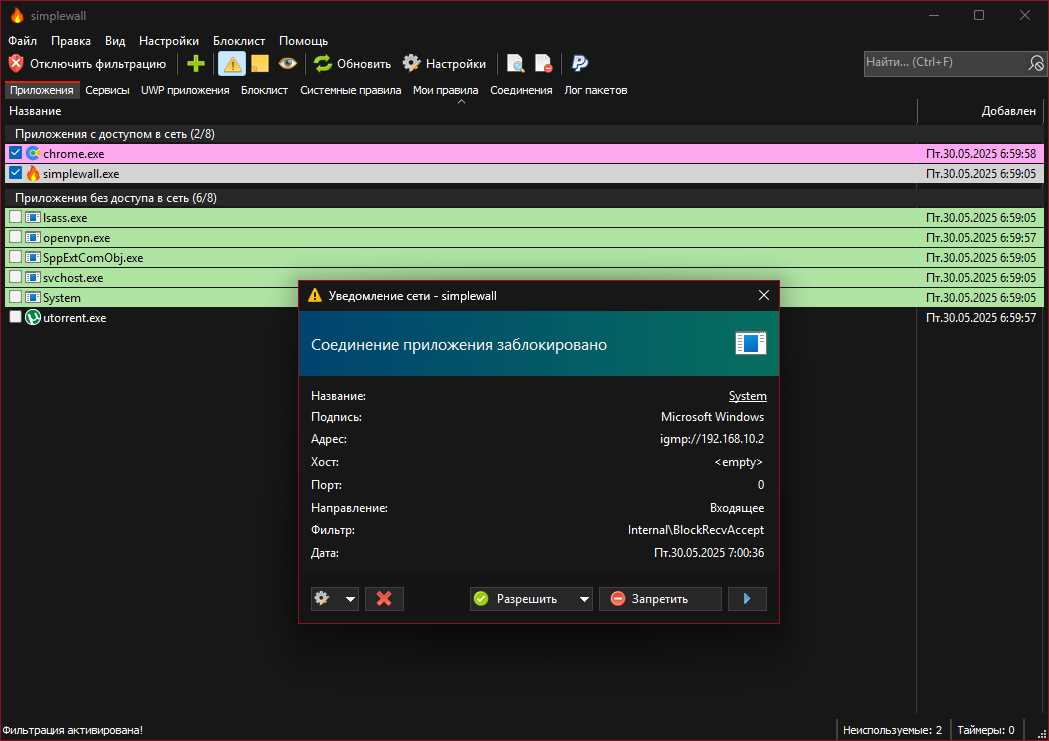
Task: Click the blue arrow next-notification button
Action: click(747, 598)
